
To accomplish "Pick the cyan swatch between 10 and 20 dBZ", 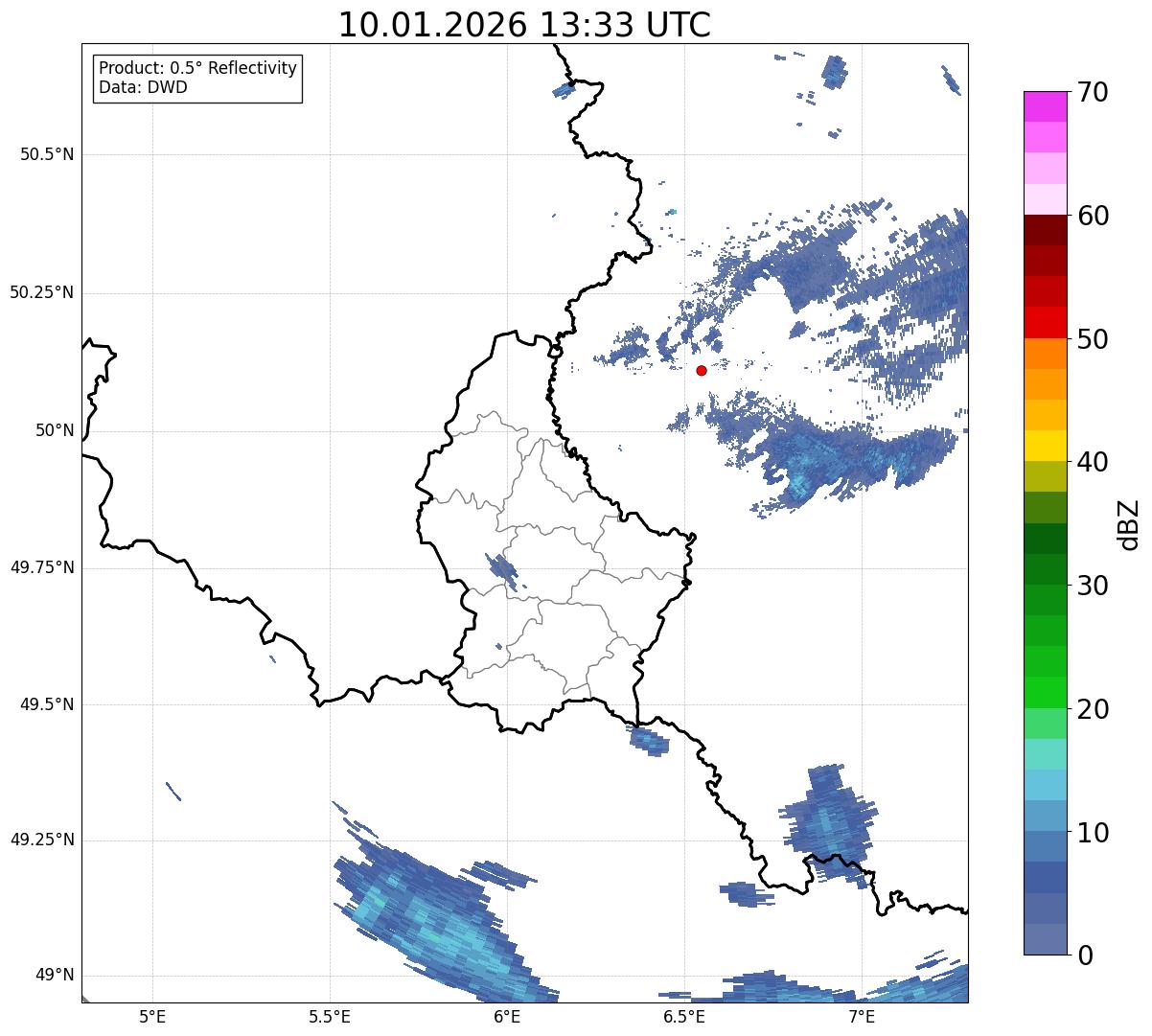I will coord(1045,785).
